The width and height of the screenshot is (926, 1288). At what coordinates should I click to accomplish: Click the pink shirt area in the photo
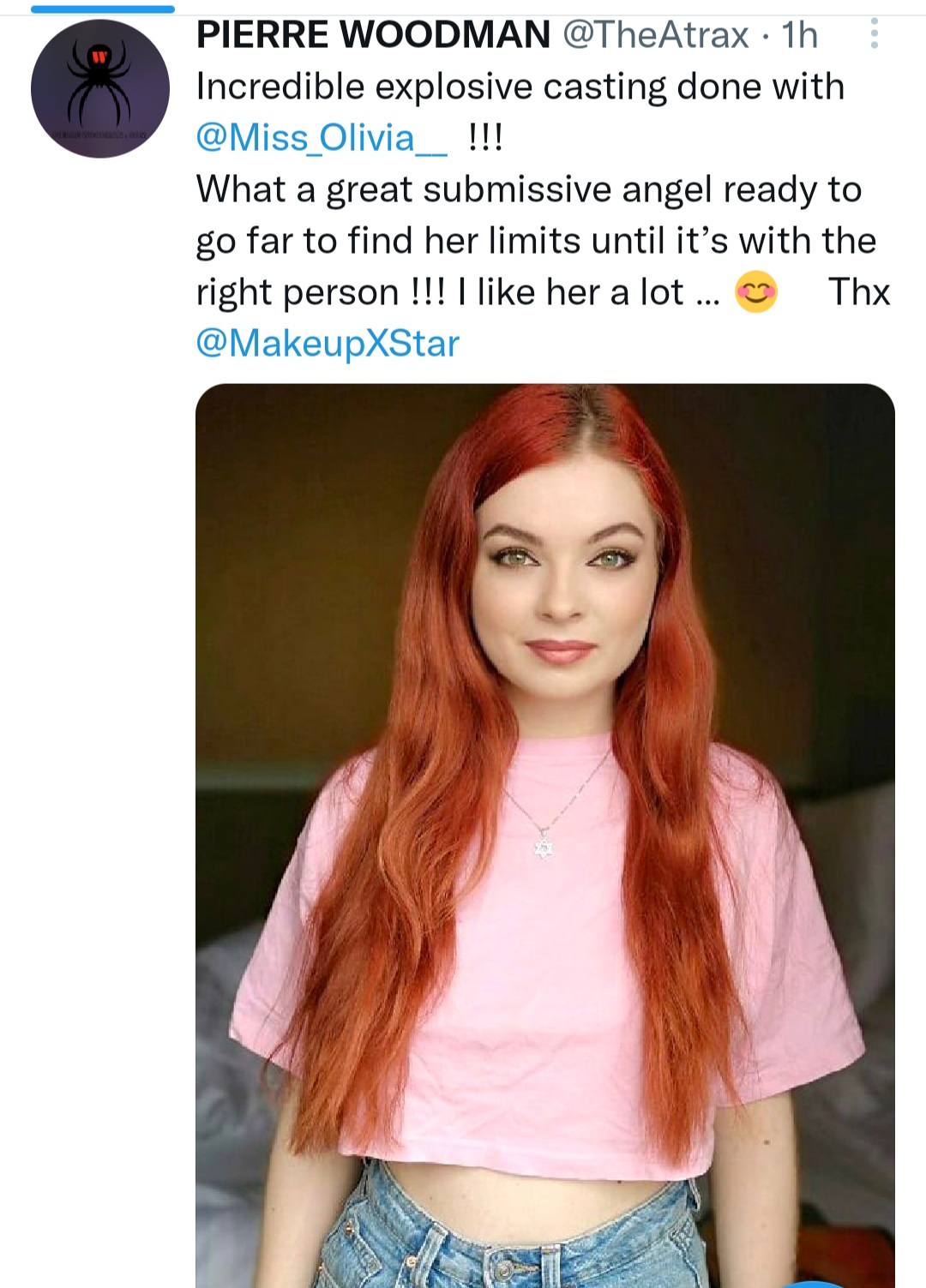pyautogui.click(x=549, y=985)
